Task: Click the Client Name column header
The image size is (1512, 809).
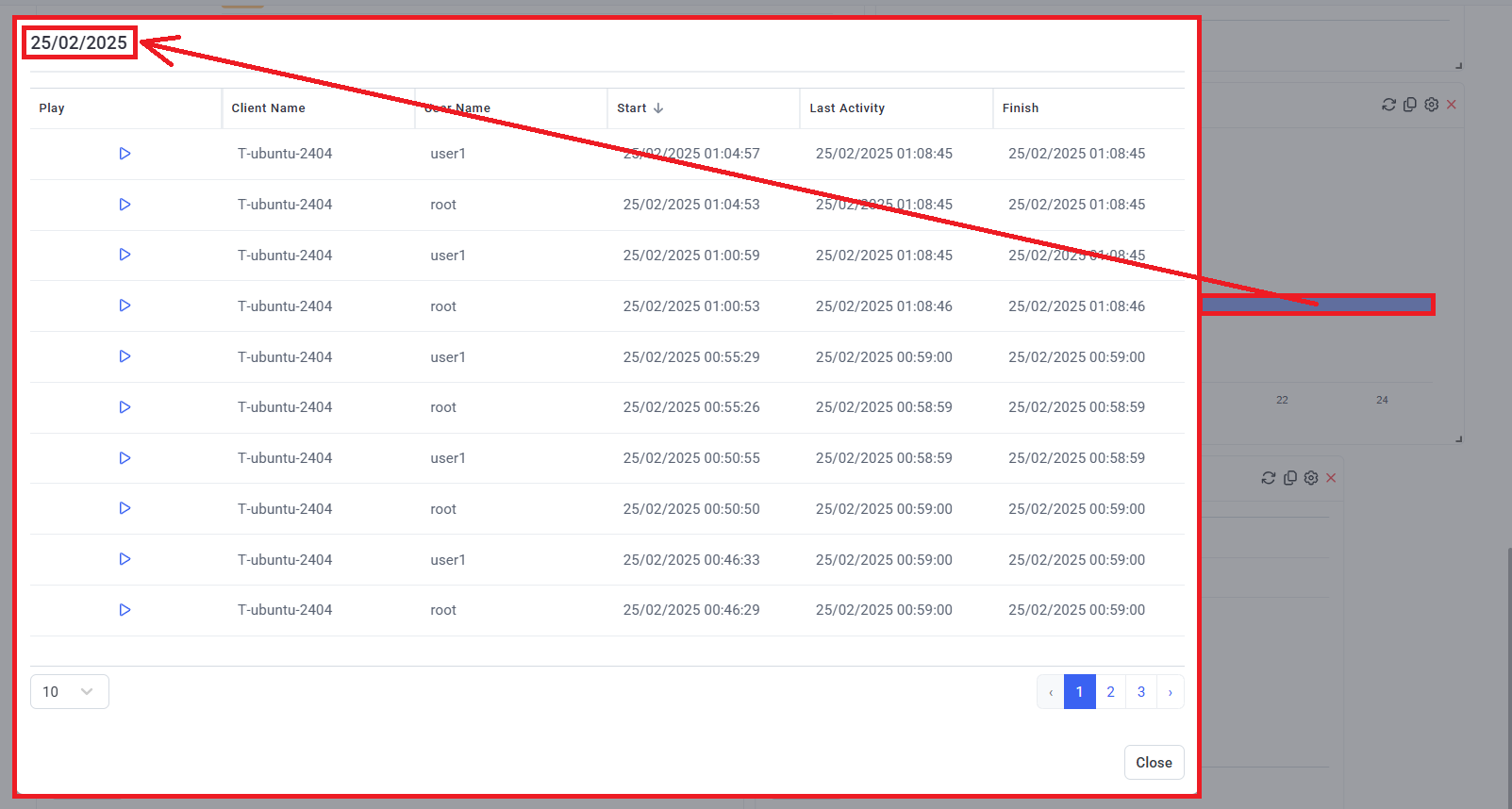Action: click(269, 108)
